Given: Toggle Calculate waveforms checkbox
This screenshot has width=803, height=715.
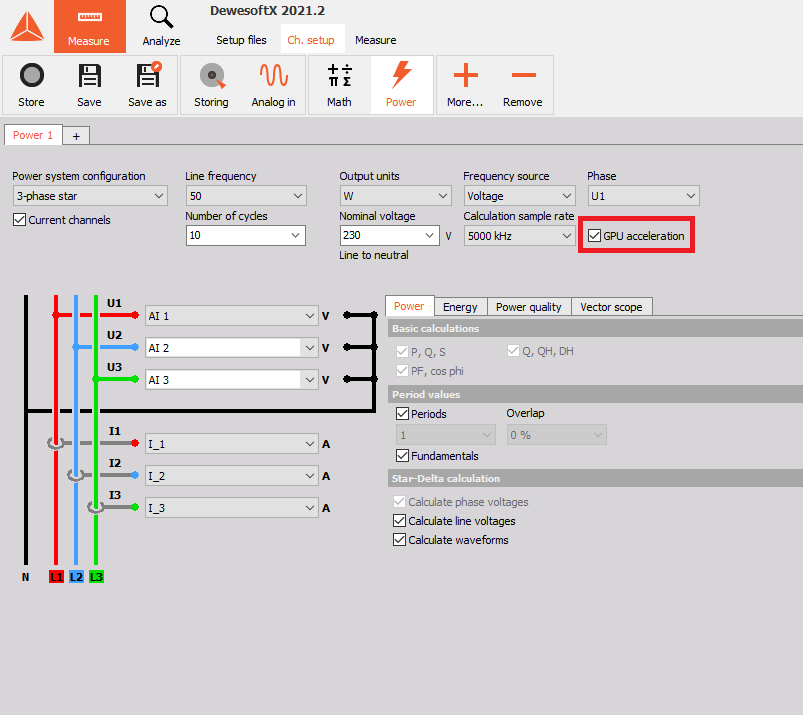Looking at the screenshot, I should tap(399, 540).
